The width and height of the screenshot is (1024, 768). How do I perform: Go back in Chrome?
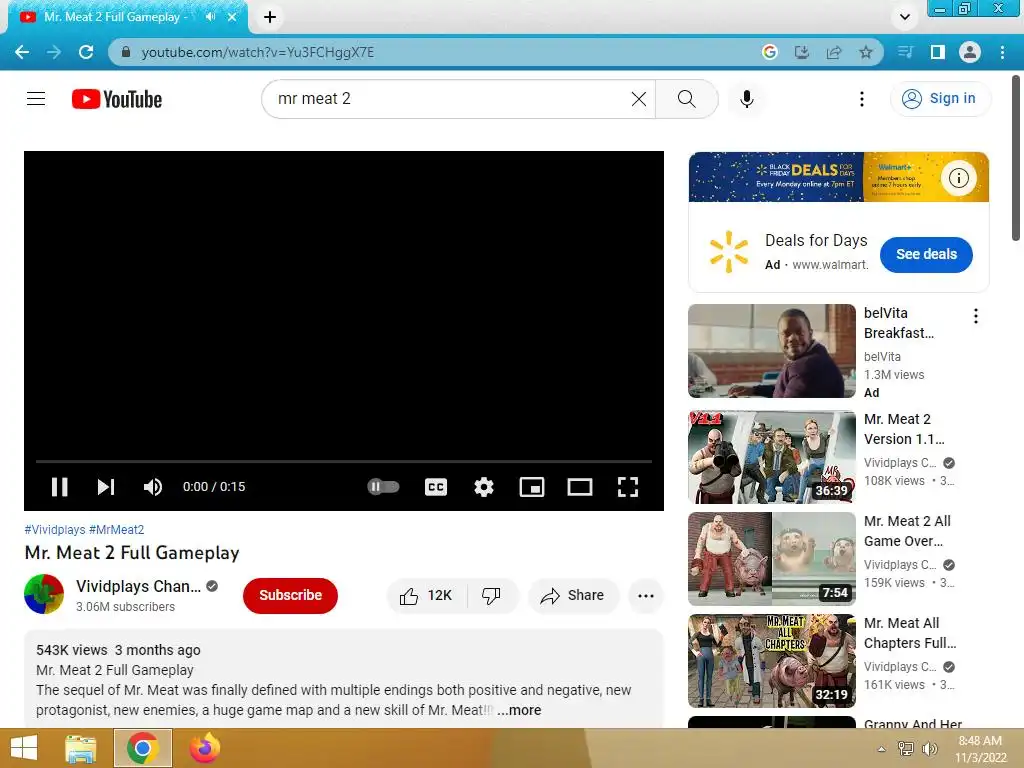[22, 52]
